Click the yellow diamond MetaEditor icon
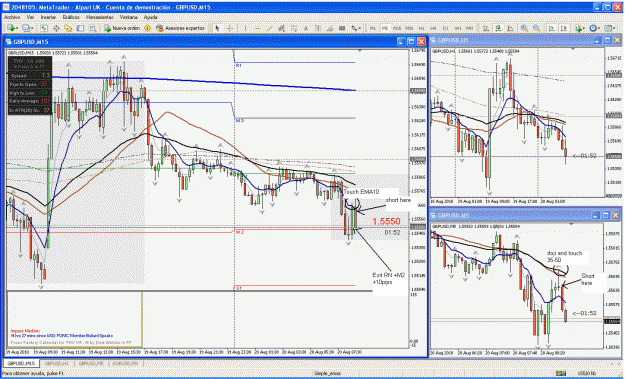 pyautogui.click(x=147, y=28)
